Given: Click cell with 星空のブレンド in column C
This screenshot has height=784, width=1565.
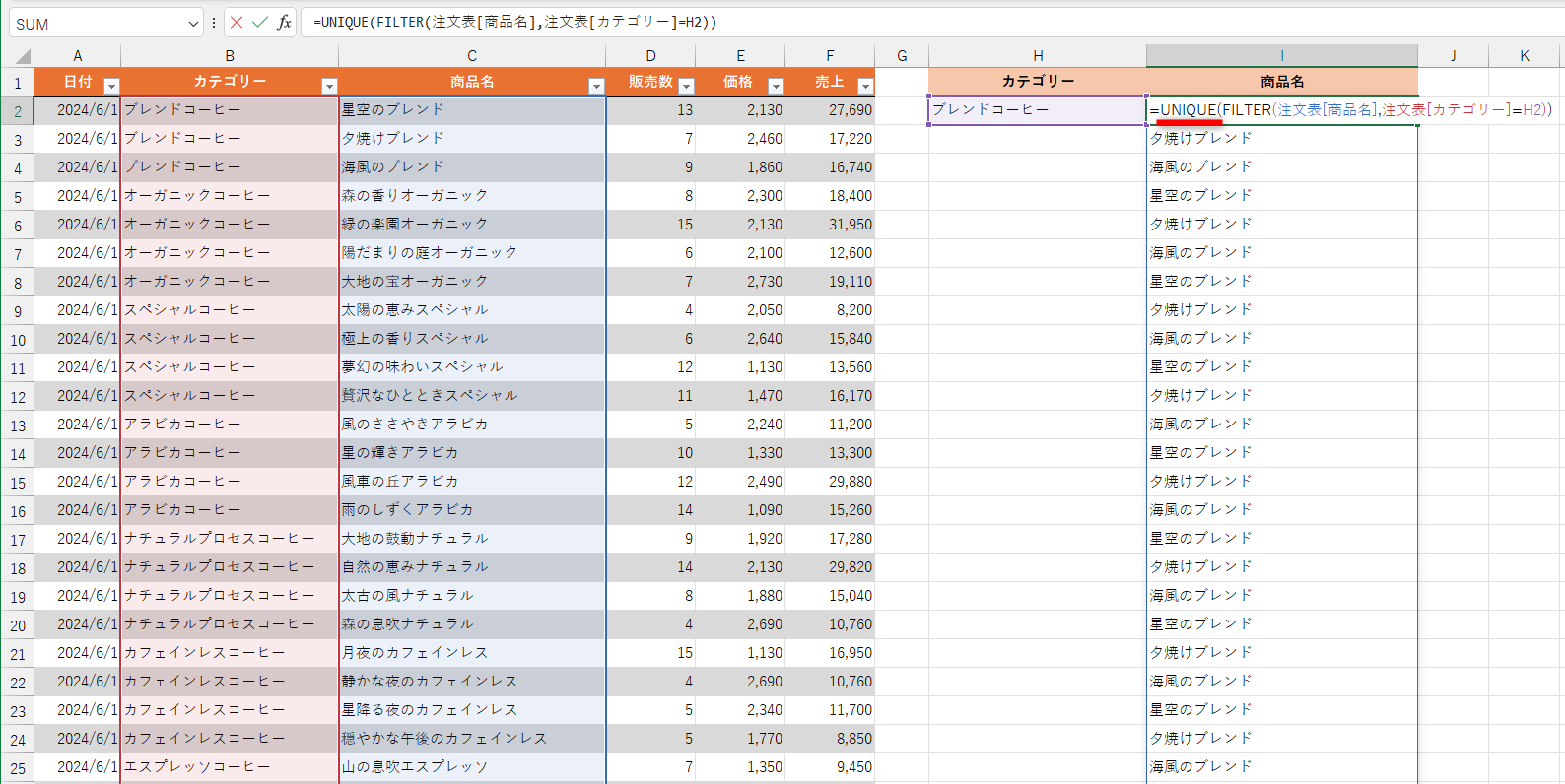Looking at the screenshot, I should [x=472, y=110].
